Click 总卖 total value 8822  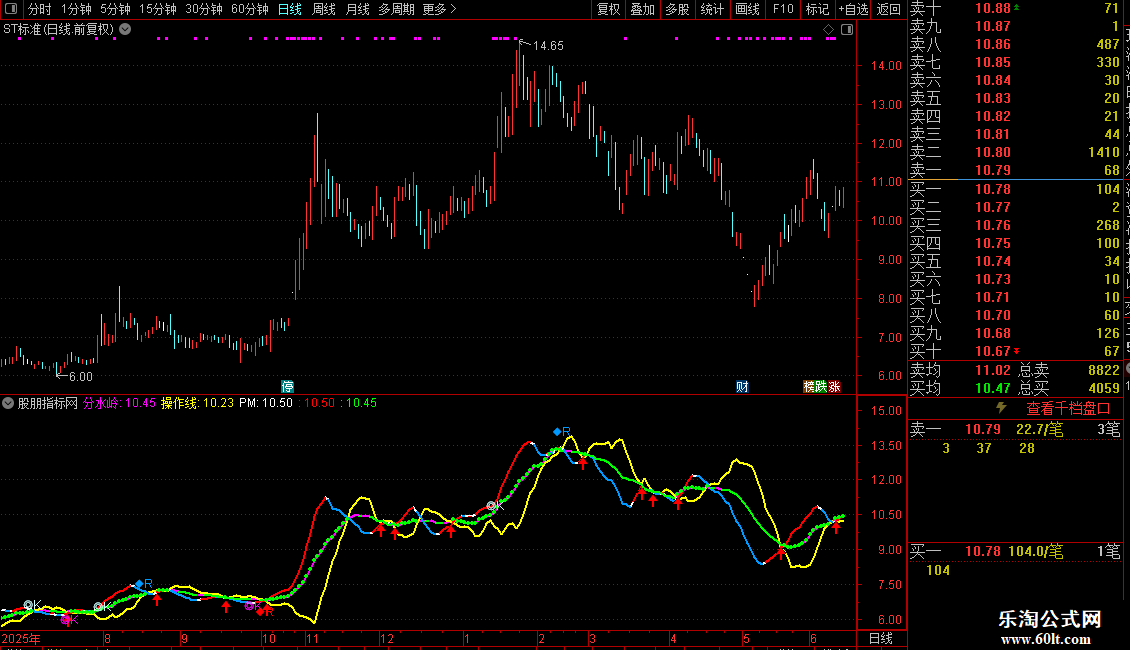click(x=1103, y=370)
